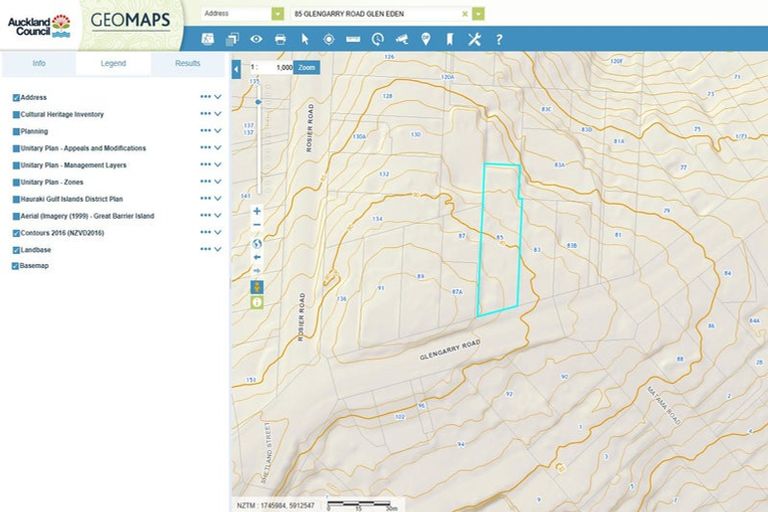Open the Address search type dropdown
Image resolution: width=768 pixels, height=512 pixels.
(277, 14)
